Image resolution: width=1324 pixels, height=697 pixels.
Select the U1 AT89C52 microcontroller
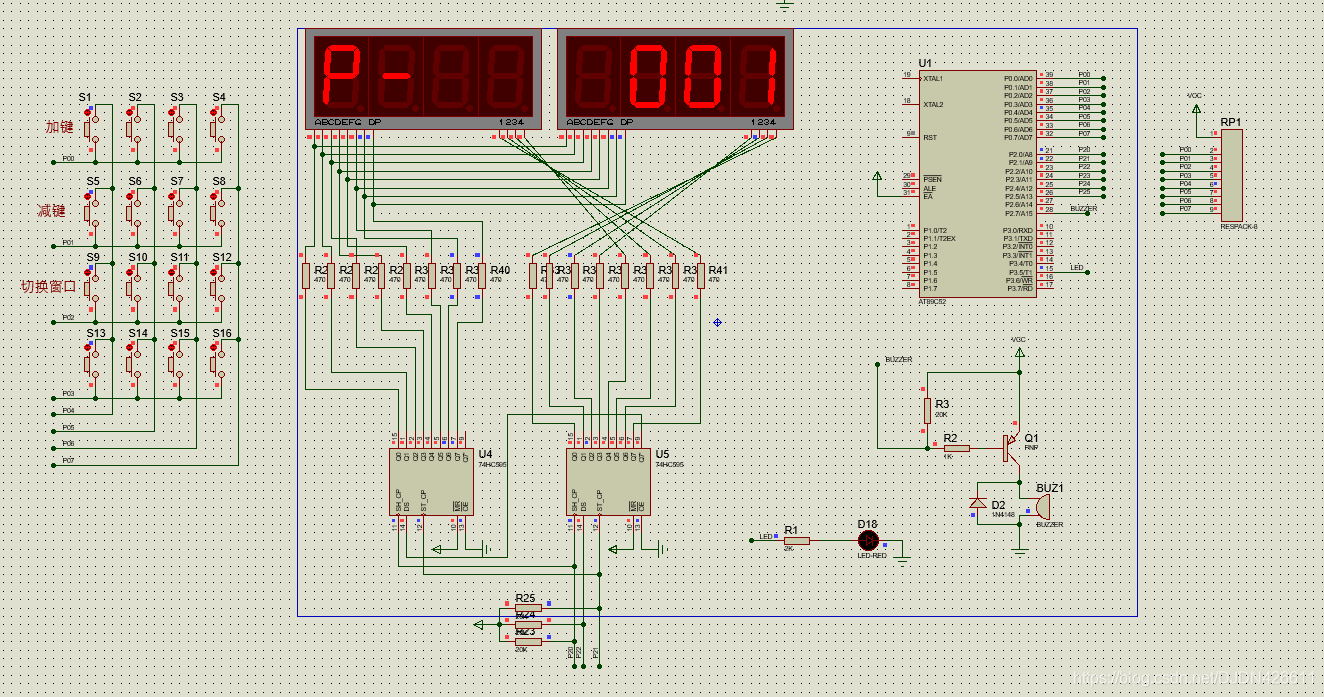click(978, 184)
